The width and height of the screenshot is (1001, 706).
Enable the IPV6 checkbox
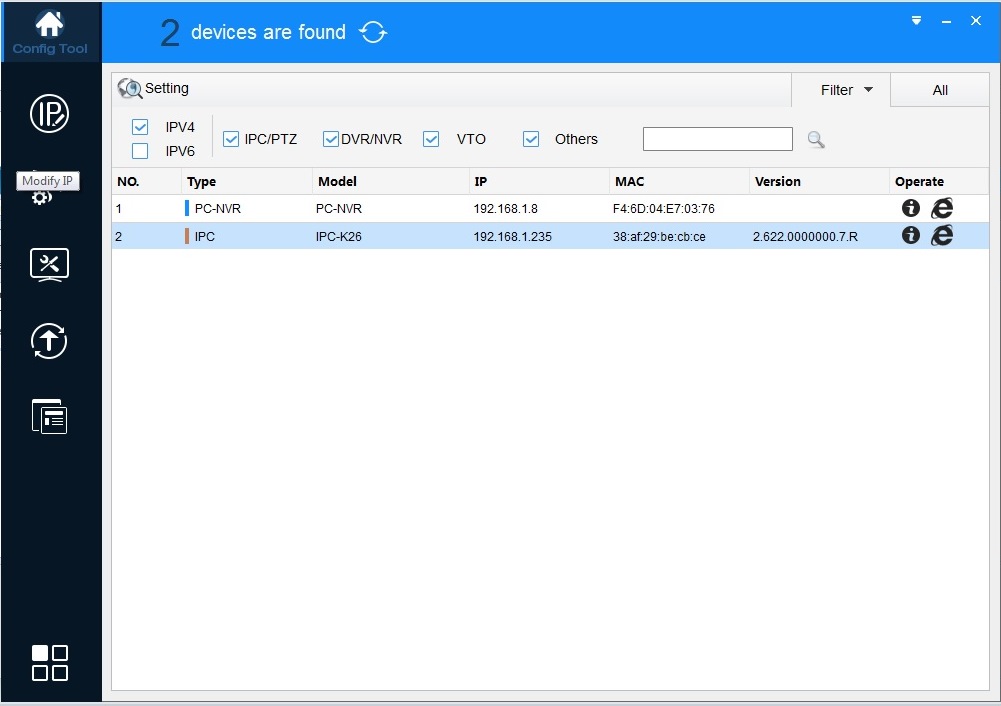point(140,151)
